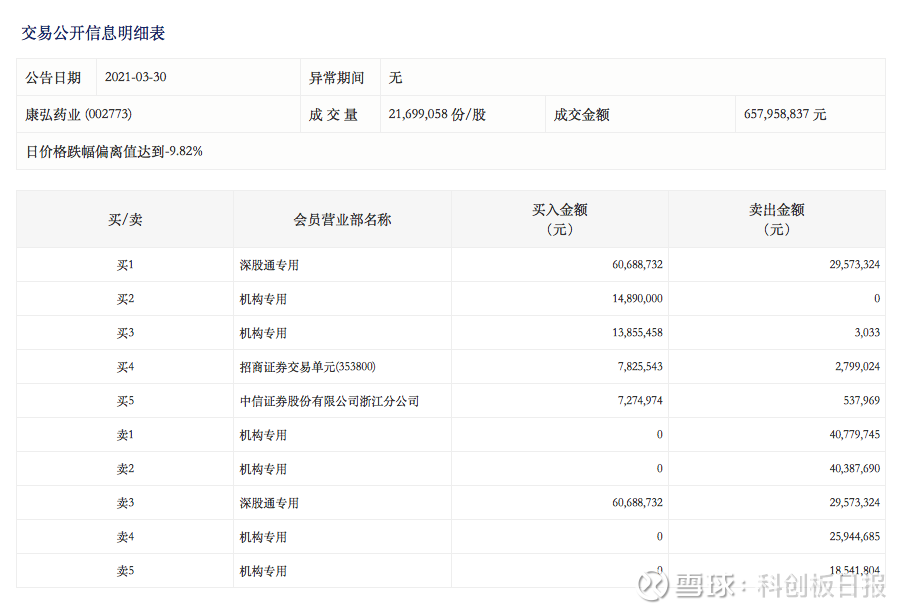Click the buy amount 13,855,458
The height and width of the screenshot is (614, 913).
[x=629, y=333]
